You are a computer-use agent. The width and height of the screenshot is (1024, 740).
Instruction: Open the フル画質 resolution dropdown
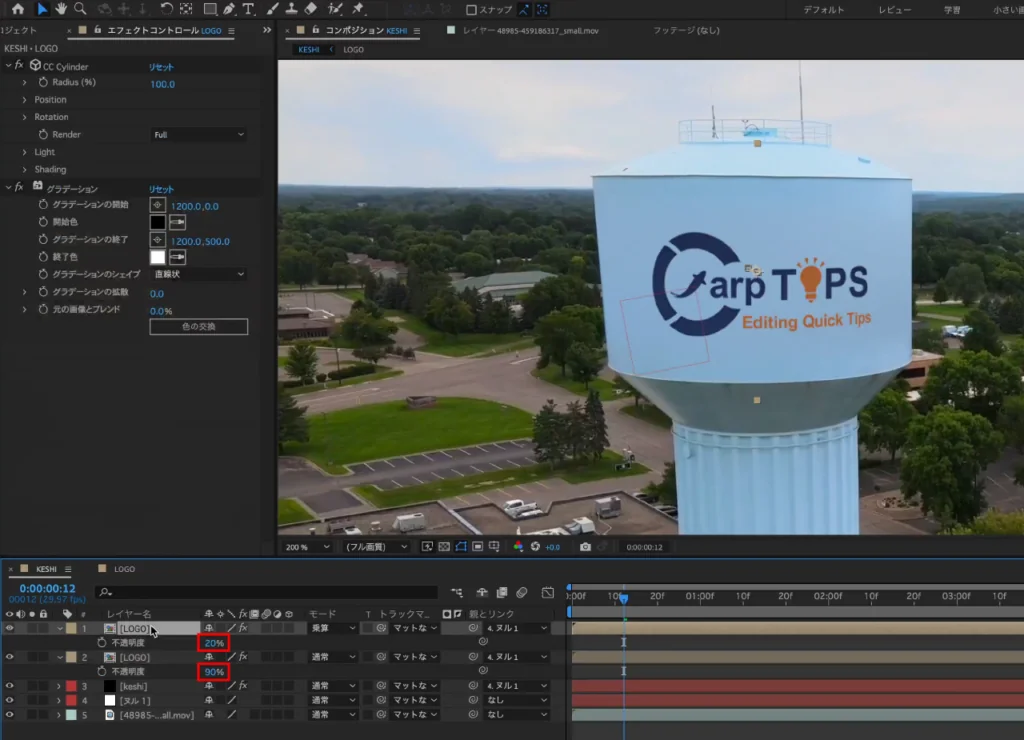(377, 547)
